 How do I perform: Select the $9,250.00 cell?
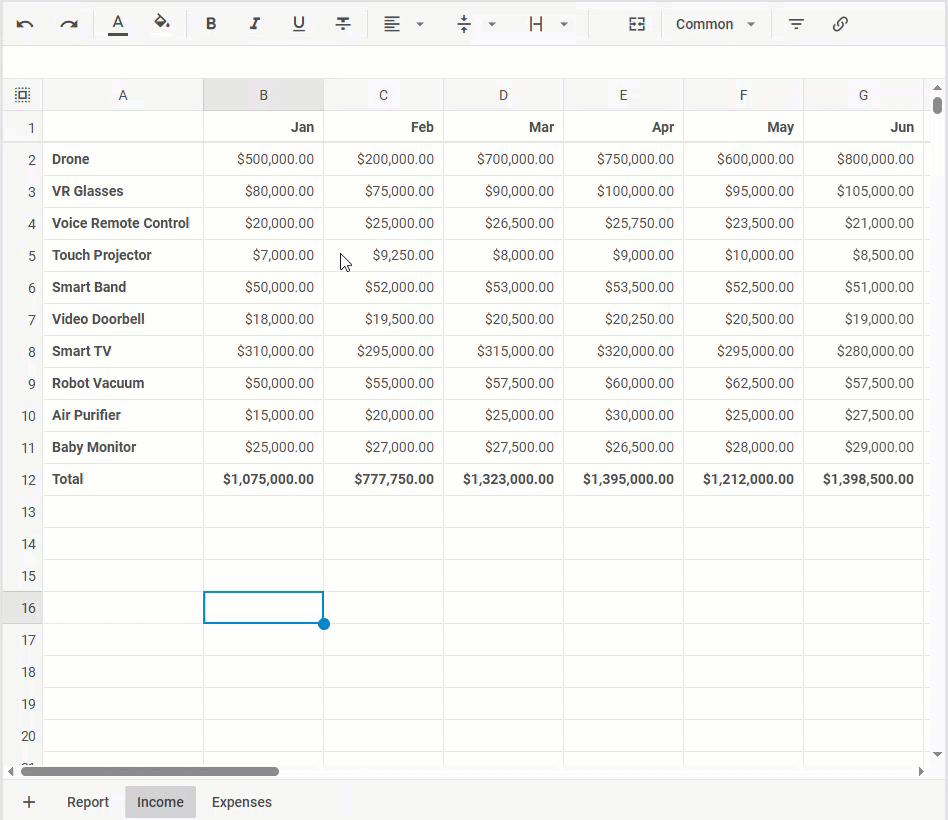click(383, 255)
